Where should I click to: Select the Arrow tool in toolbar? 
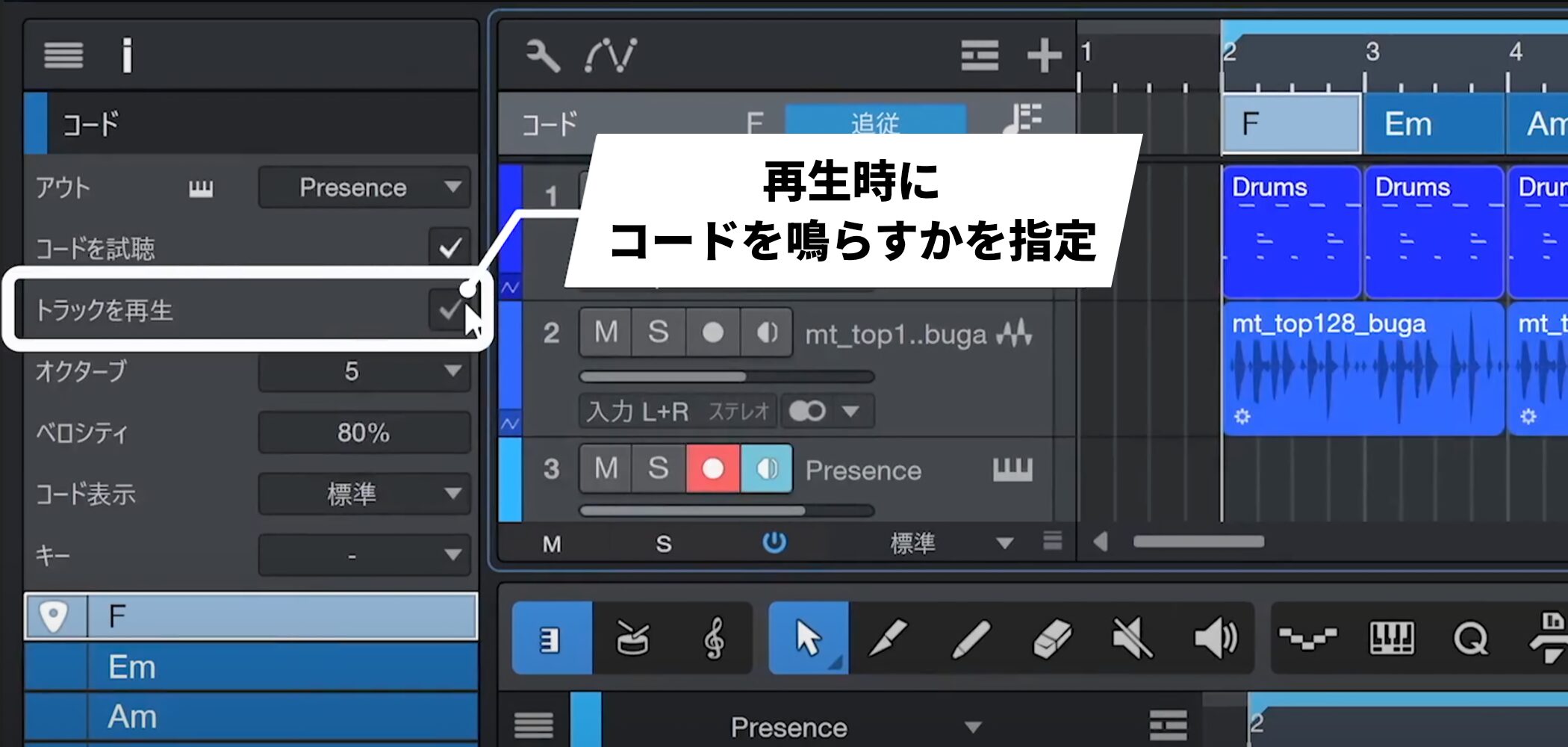tap(808, 639)
